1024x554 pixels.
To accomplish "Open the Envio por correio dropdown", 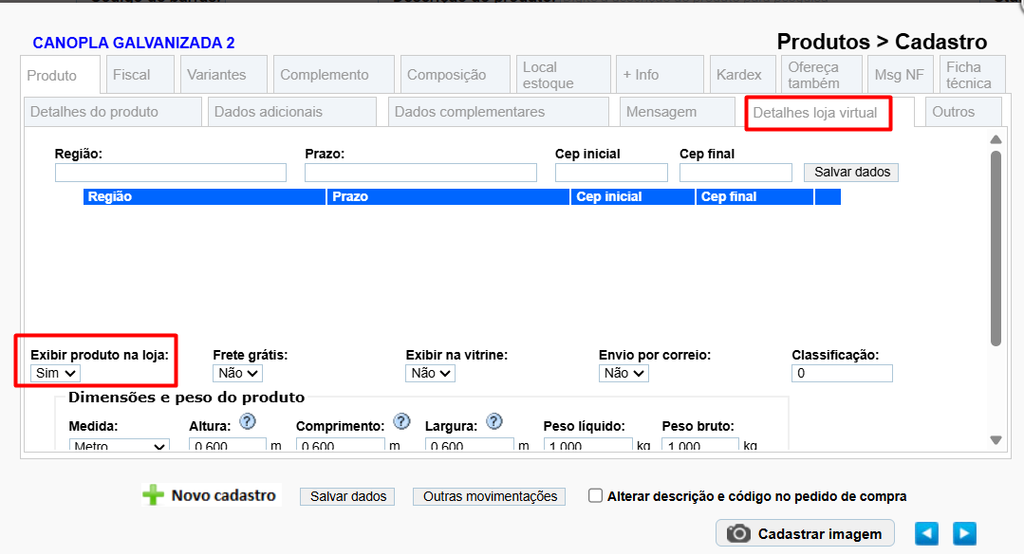I will tap(624, 373).
